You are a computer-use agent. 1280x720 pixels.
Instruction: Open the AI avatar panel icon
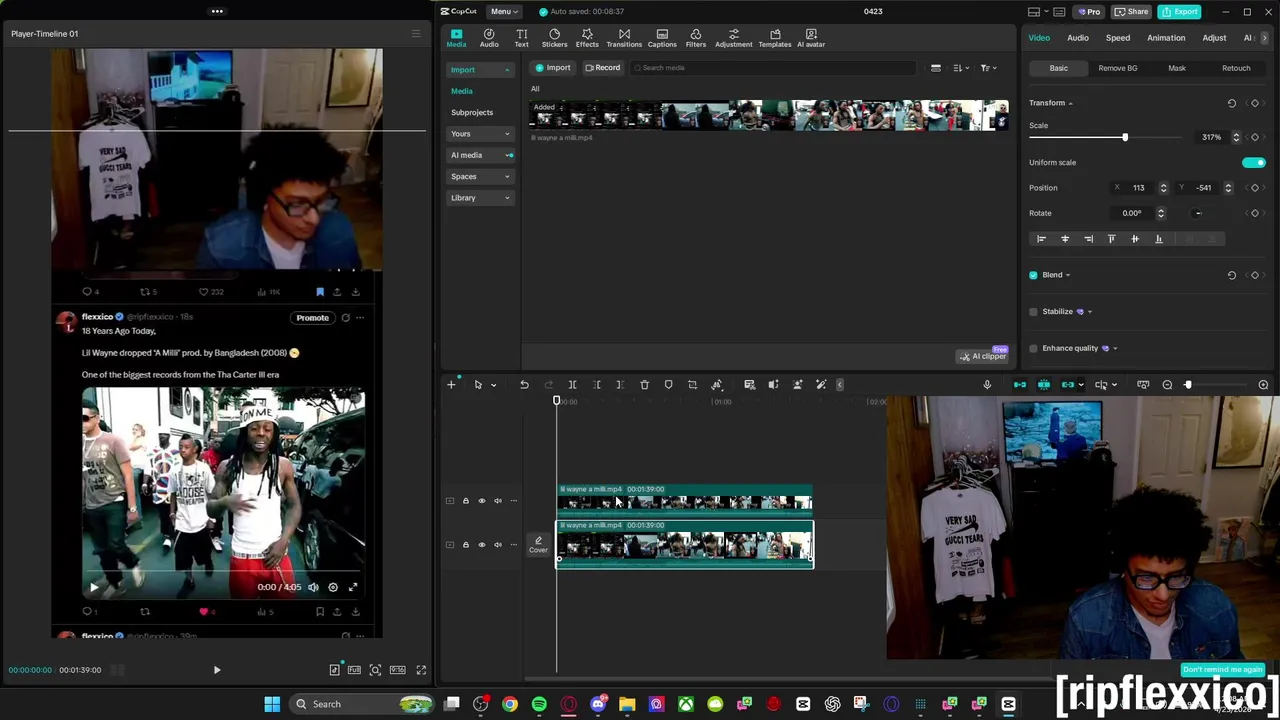(811, 38)
